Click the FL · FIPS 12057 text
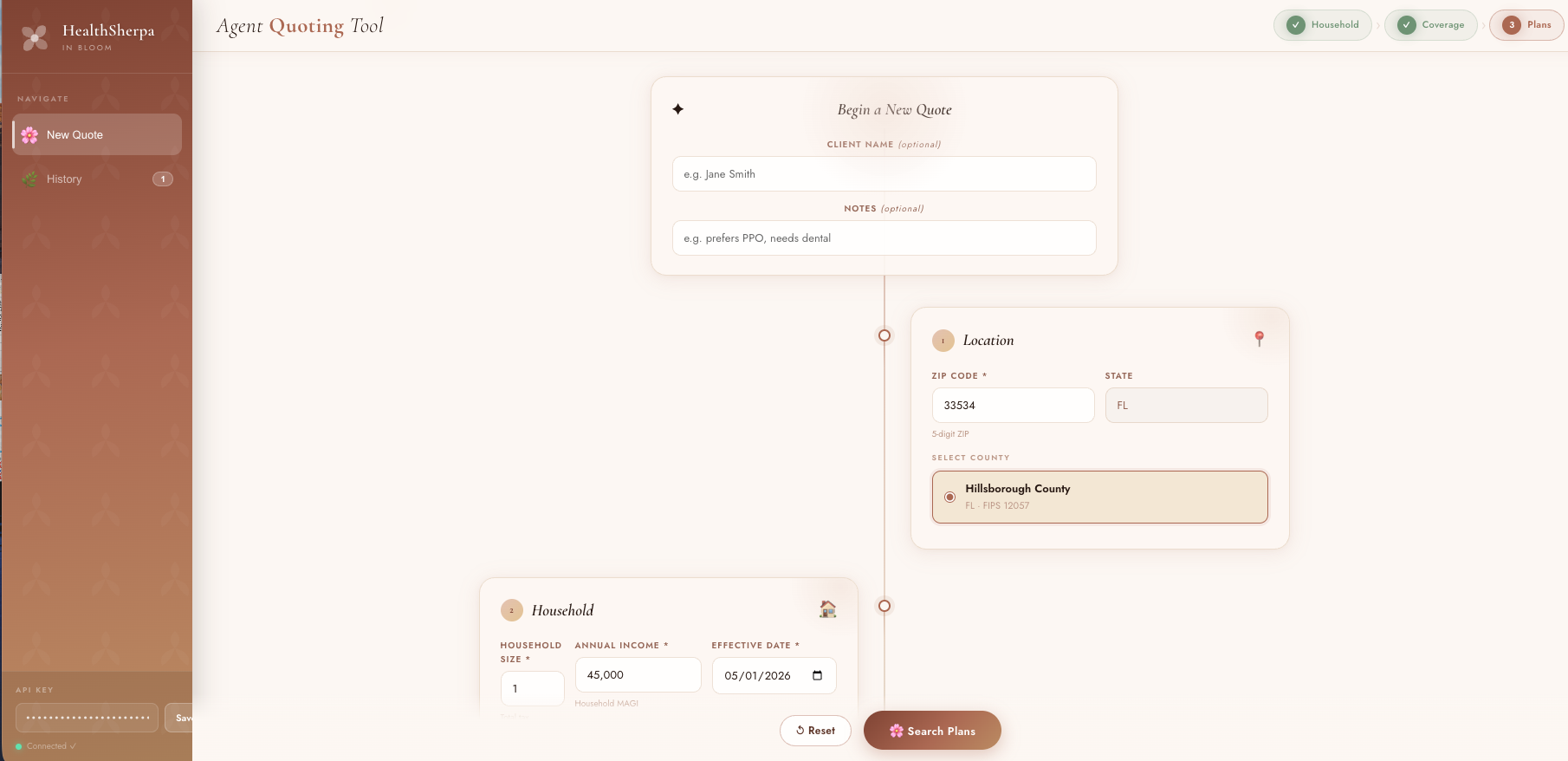1568x761 pixels. 997,506
